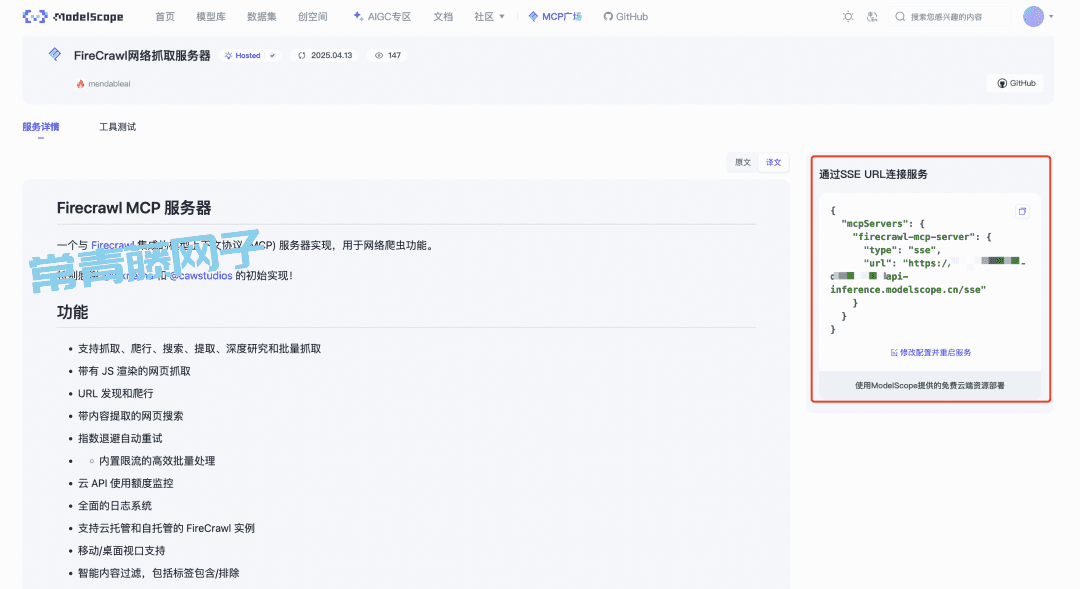Click the 带内容提取的网页搜索 list item
This screenshot has height=589, width=1080.
(x=131, y=416)
